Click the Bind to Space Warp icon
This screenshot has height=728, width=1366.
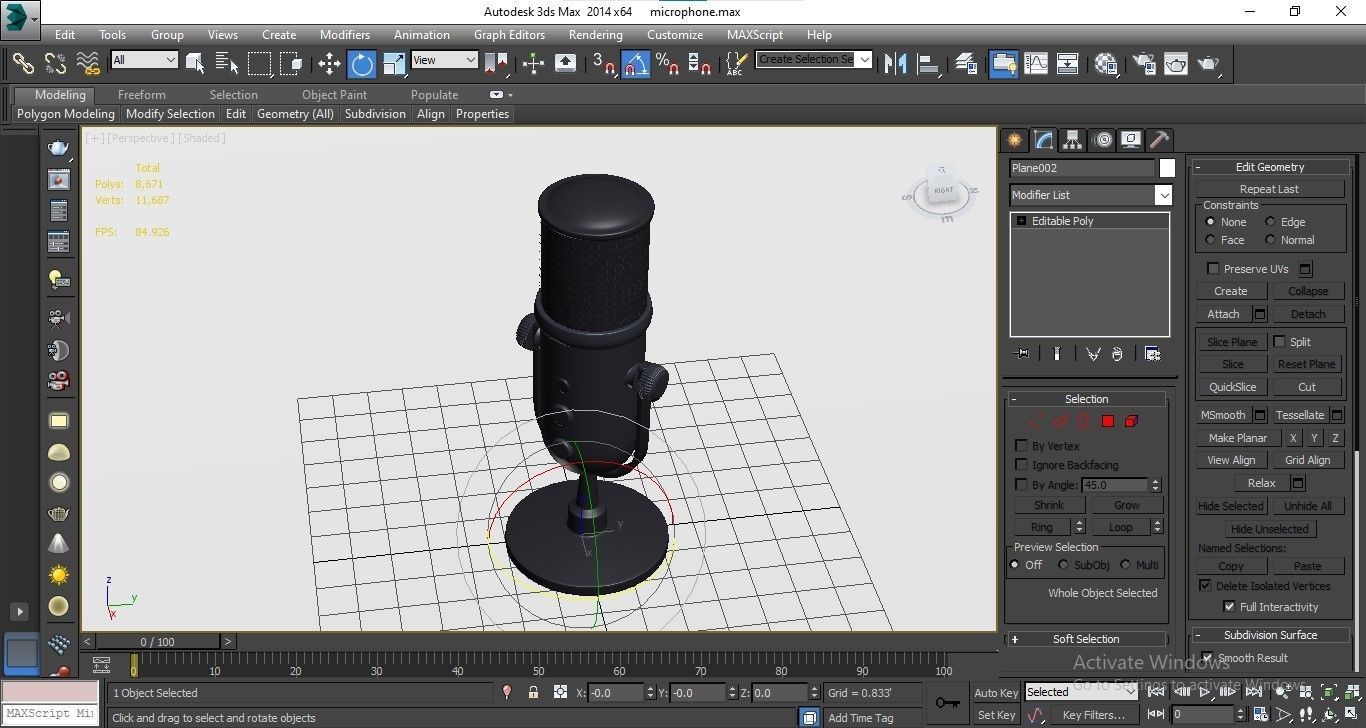click(88, 63)
